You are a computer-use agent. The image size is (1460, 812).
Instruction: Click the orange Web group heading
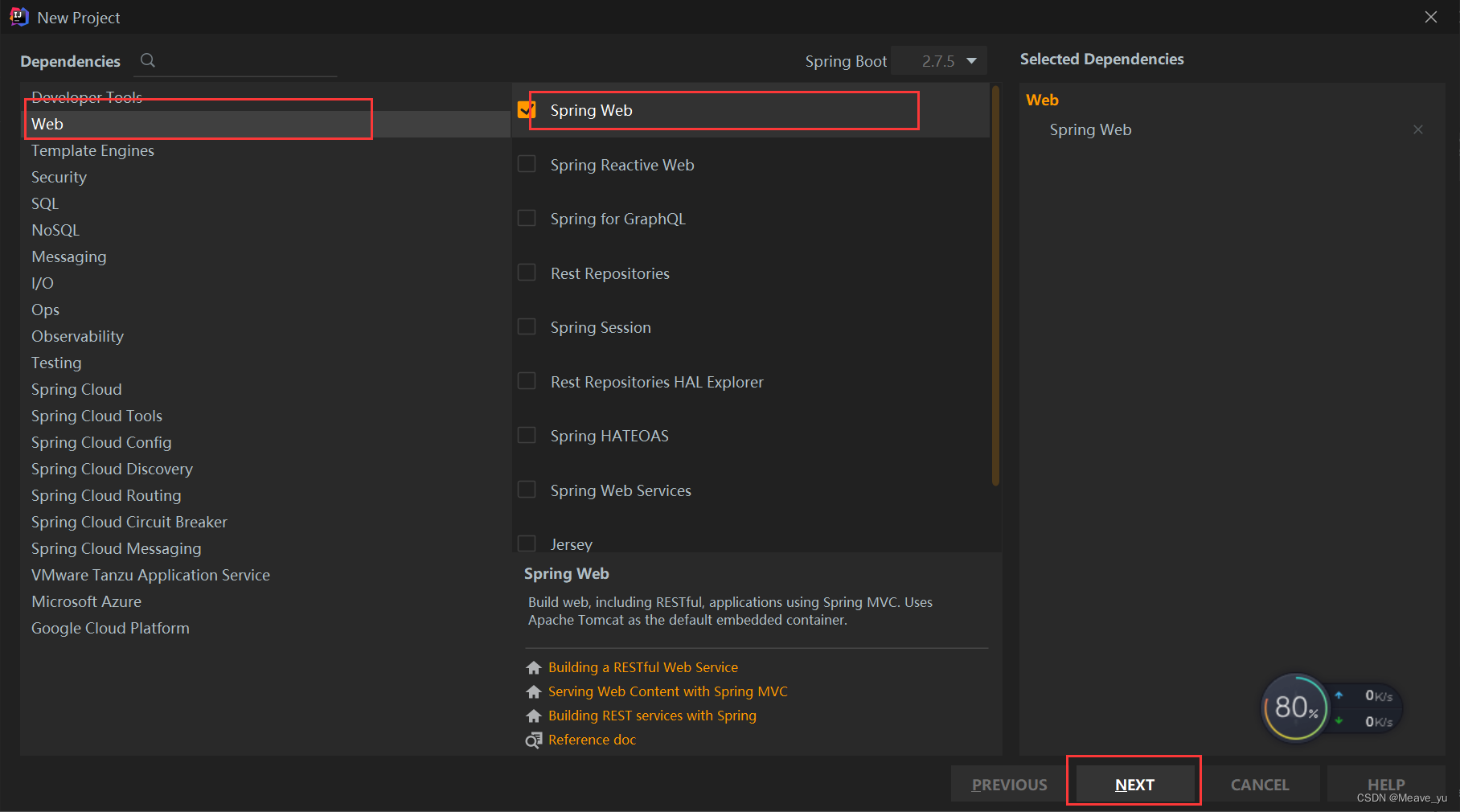coord(1042,100)
